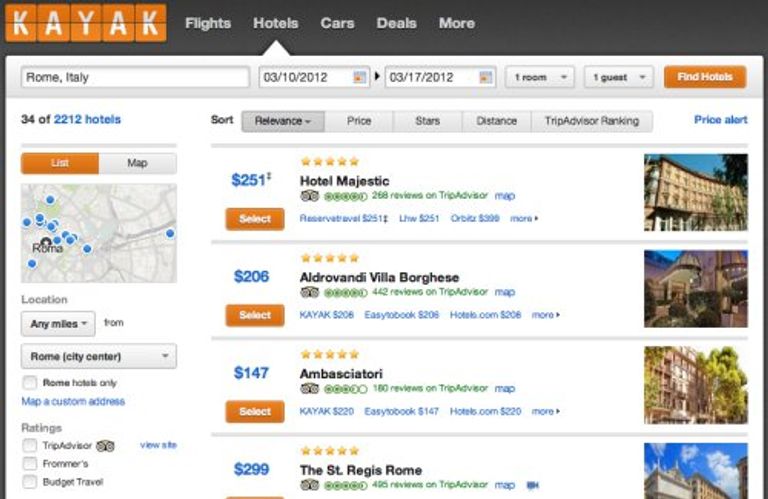Sort results by Price

click(x=359, y=121)
